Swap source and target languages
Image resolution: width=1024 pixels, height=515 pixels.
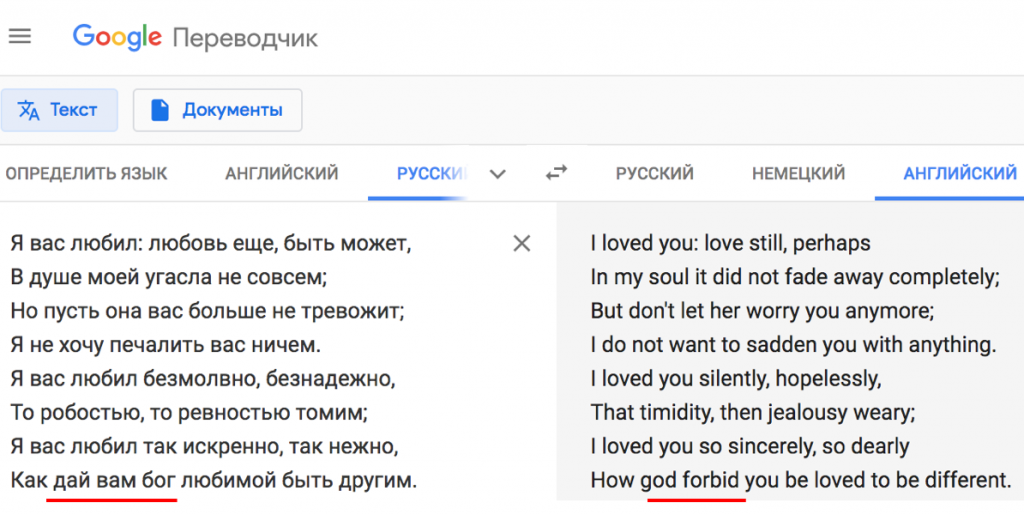coord(556,174)
